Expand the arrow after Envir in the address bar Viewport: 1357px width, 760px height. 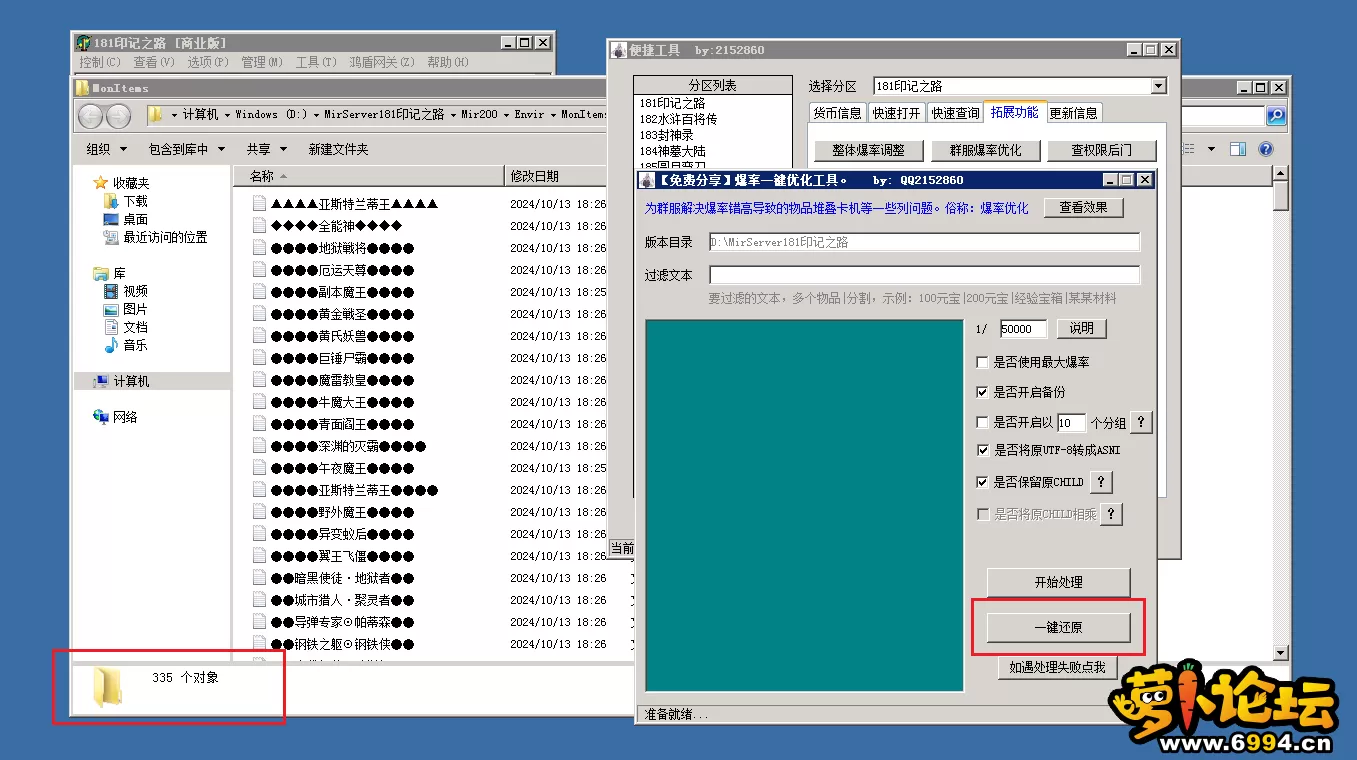click(553, 115)
